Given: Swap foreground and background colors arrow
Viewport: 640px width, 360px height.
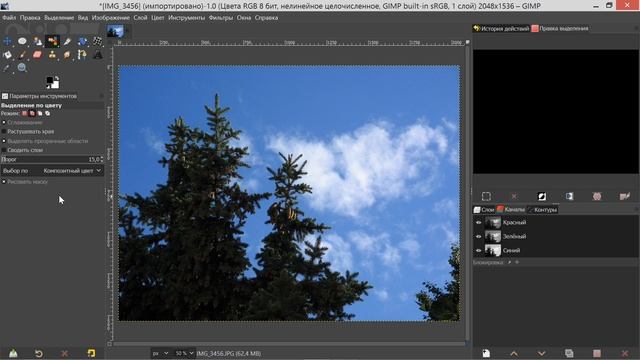Looking at the screenshot, I should (57, 78).
